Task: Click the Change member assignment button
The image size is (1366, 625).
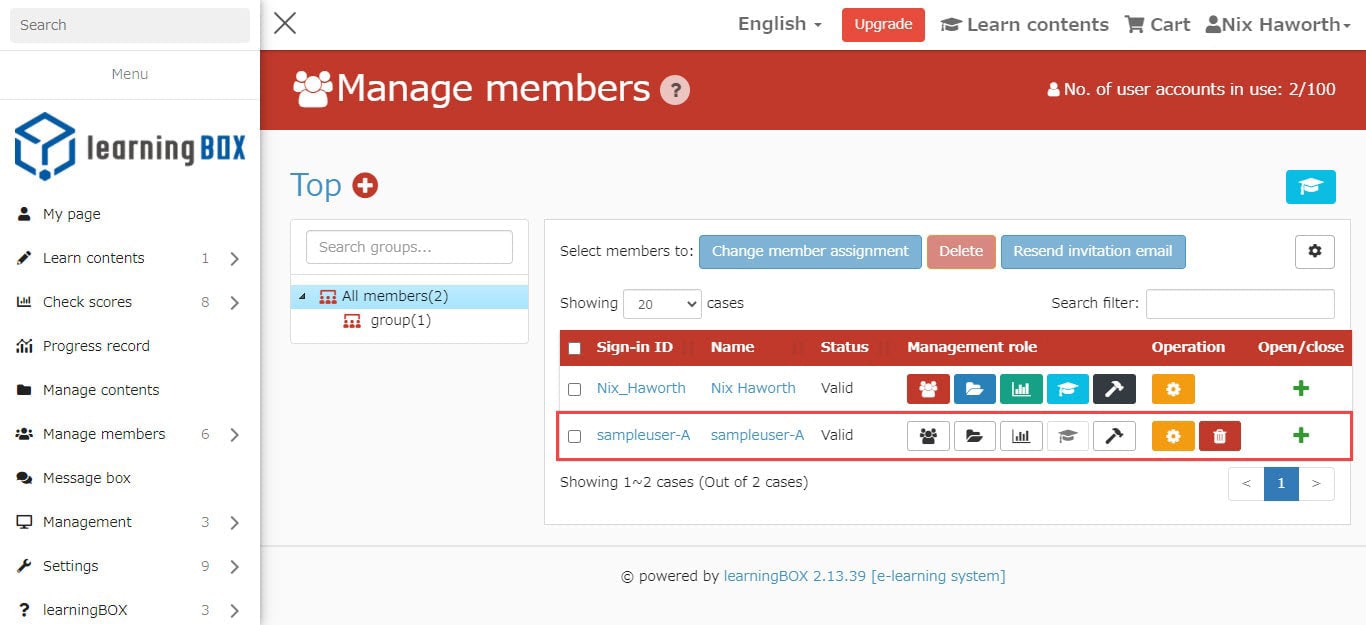Action: coord(810,252)
